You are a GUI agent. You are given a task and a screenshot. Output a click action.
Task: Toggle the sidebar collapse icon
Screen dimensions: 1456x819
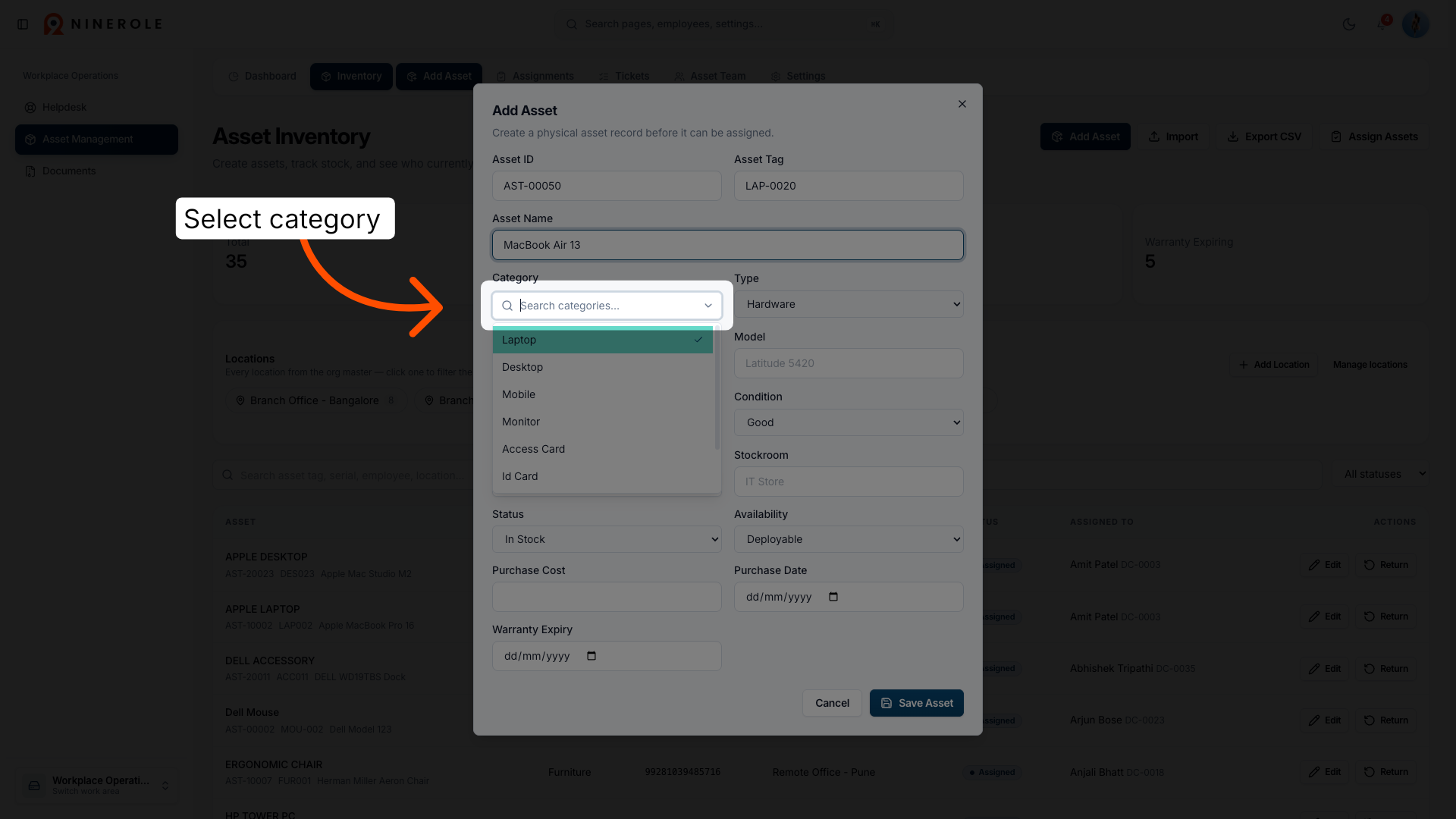click(23, 24)
